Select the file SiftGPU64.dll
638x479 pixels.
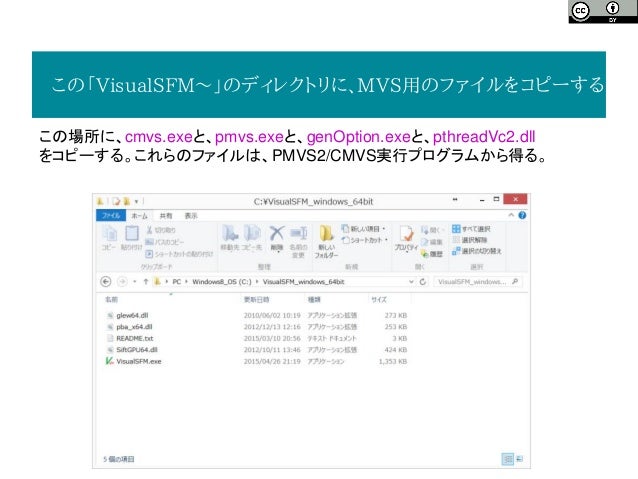click(x=137, y=350)
